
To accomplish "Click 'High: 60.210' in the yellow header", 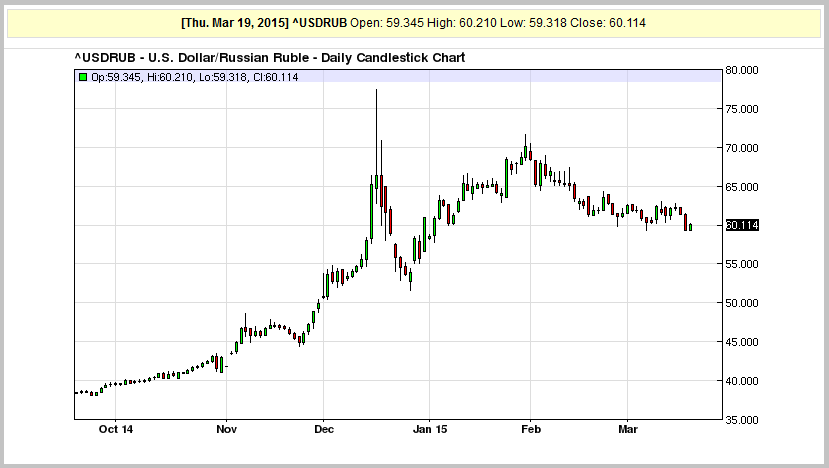I will 460,23.
